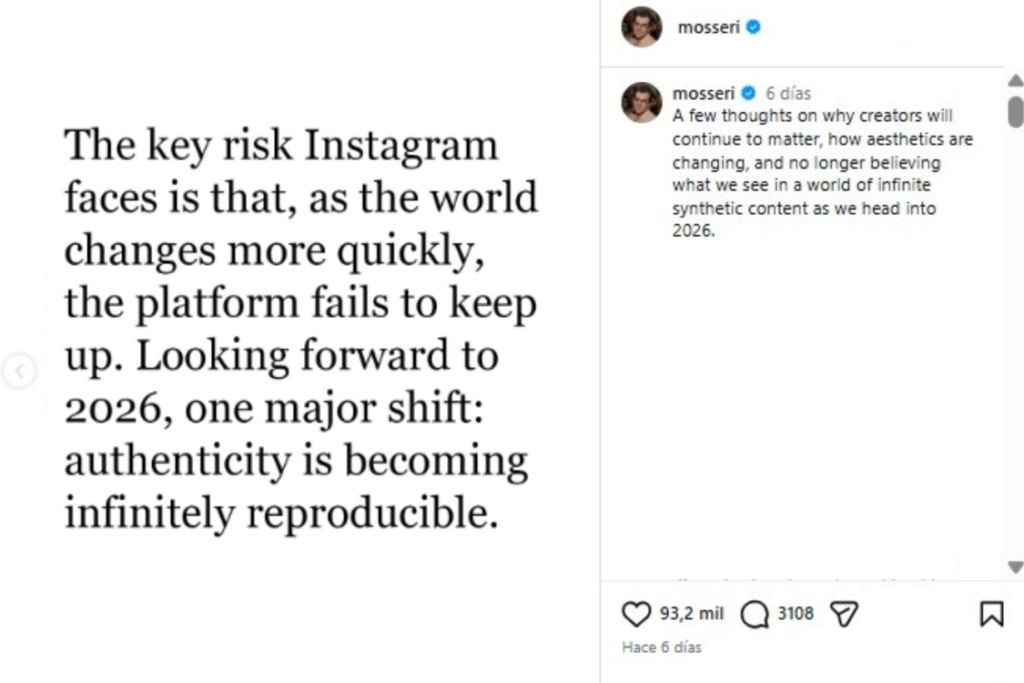Click the verified badge in the post header
1024x683 pixels.
pyautogui.click(x=754, y=28)
